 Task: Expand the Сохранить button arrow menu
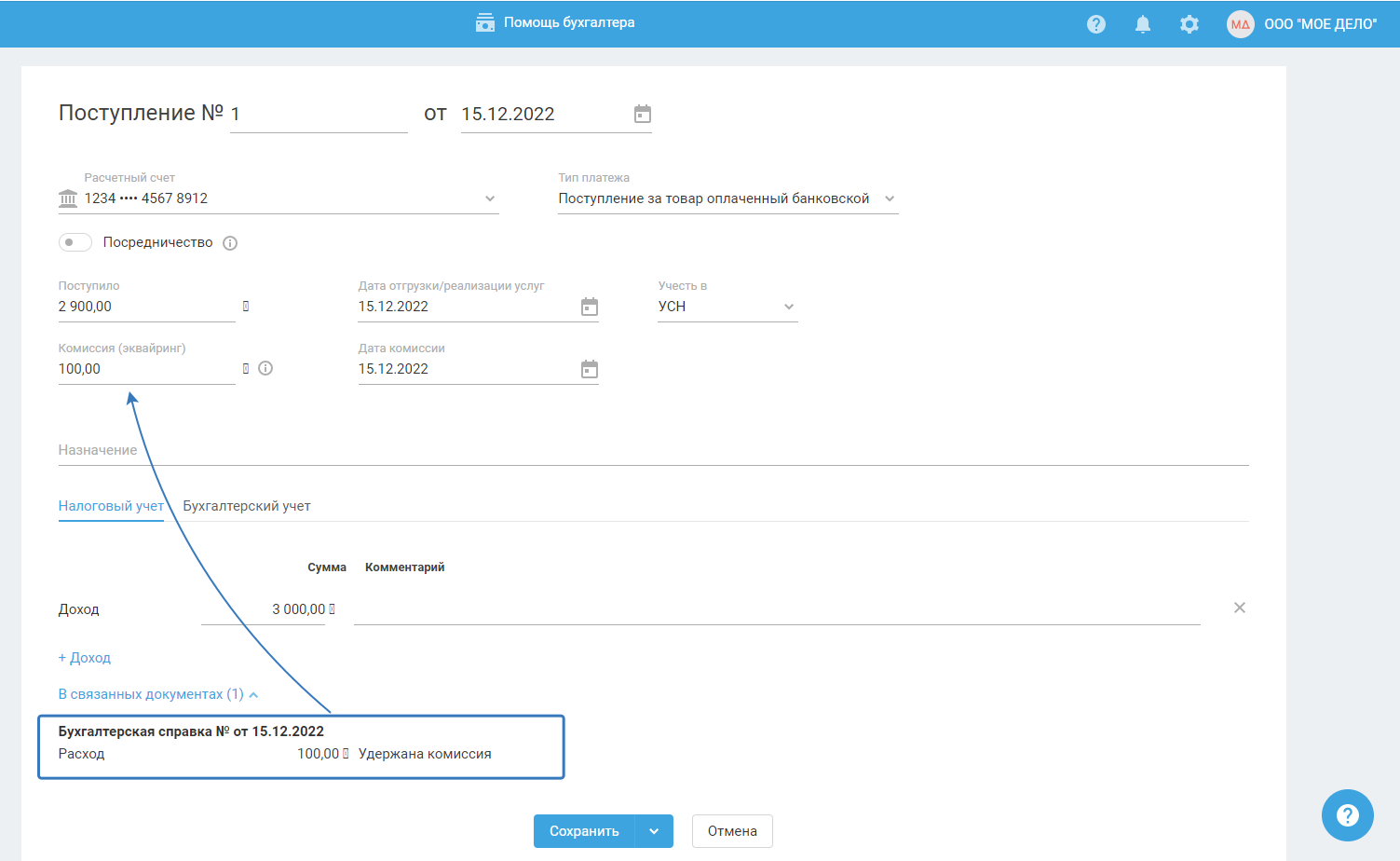[x=654, y=831]
